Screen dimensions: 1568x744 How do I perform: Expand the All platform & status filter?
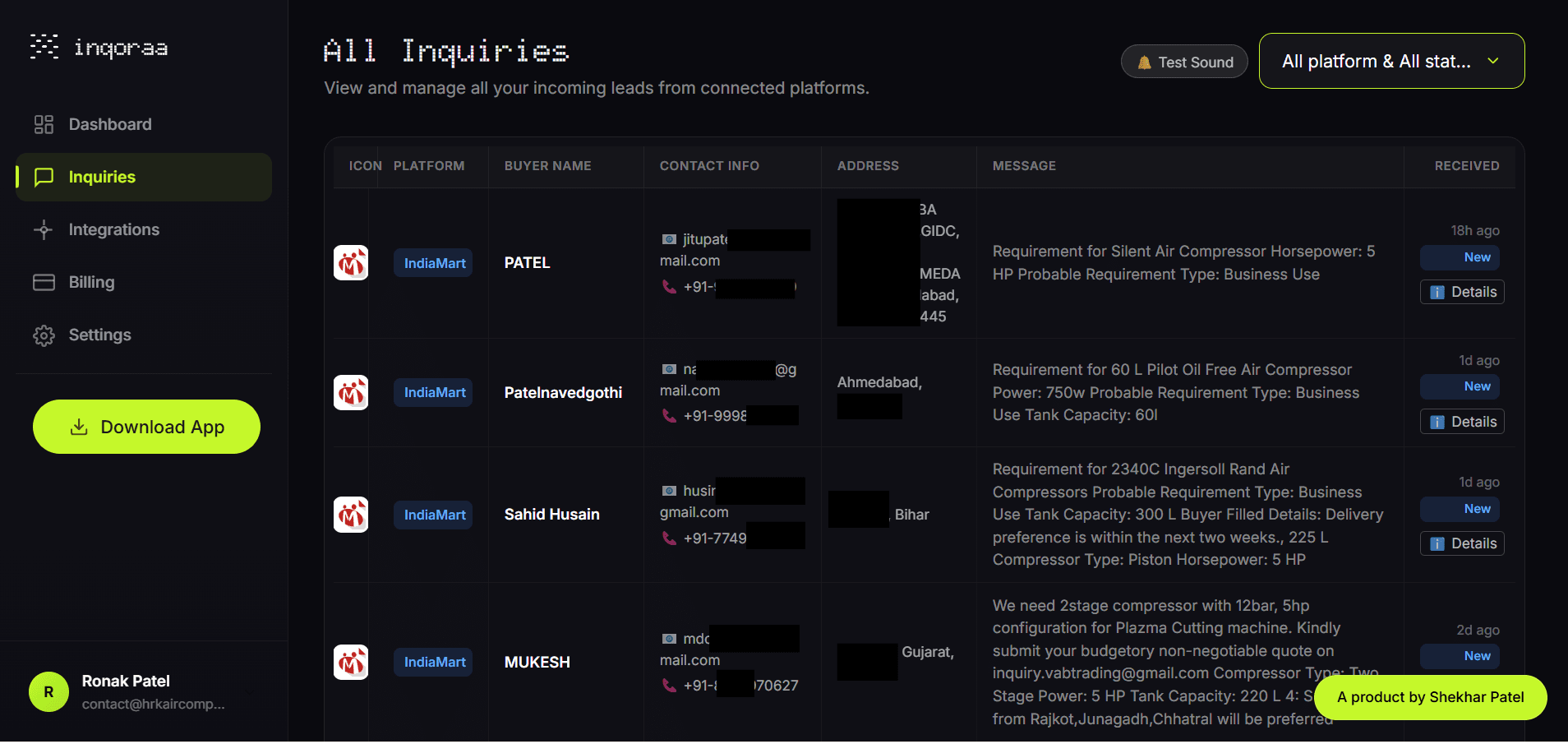1391,62
